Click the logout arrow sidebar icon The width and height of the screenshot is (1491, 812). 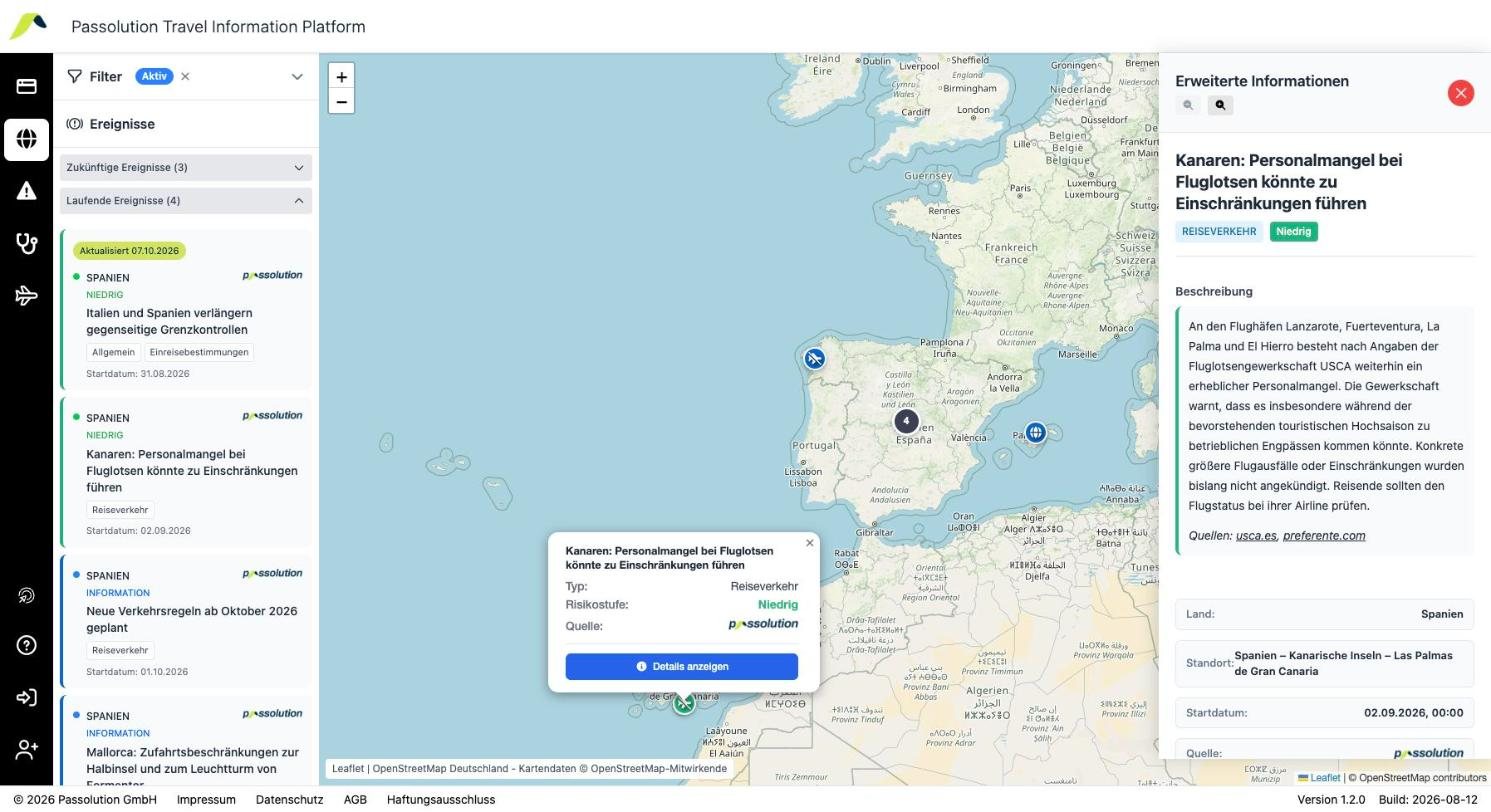click(26, 698)
